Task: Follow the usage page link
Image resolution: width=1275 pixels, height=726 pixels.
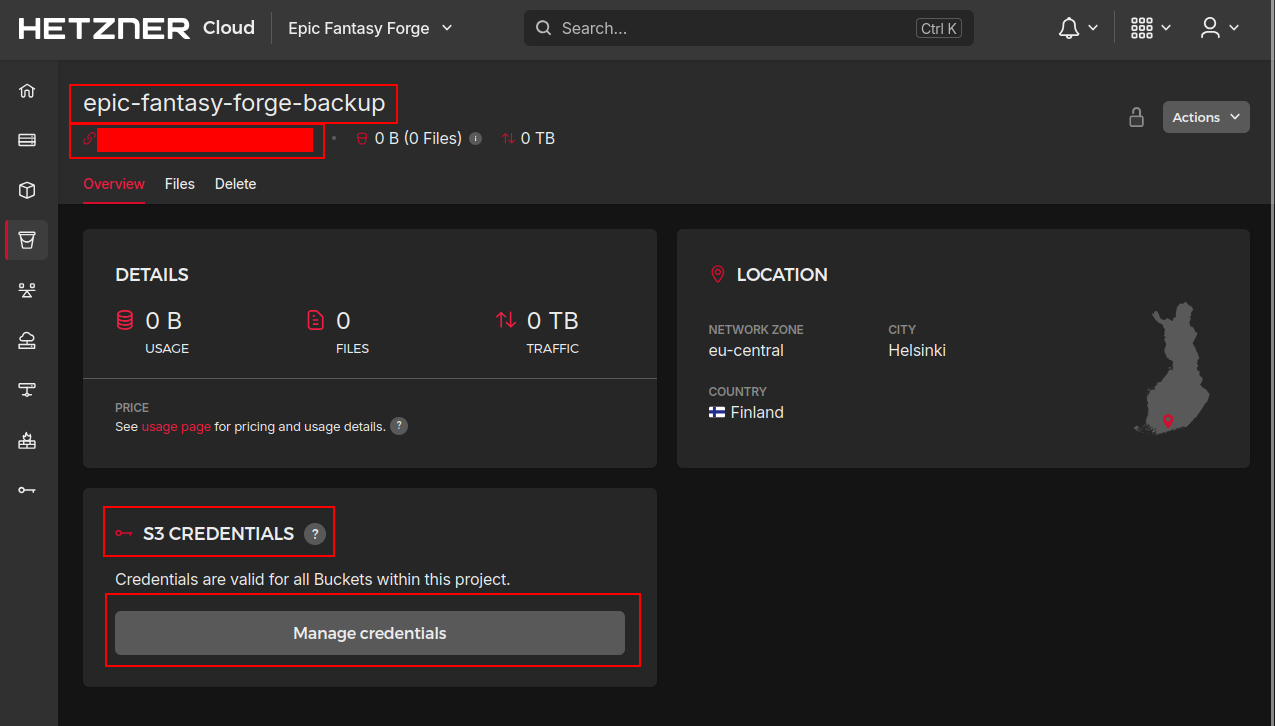Action: point(176,427)
